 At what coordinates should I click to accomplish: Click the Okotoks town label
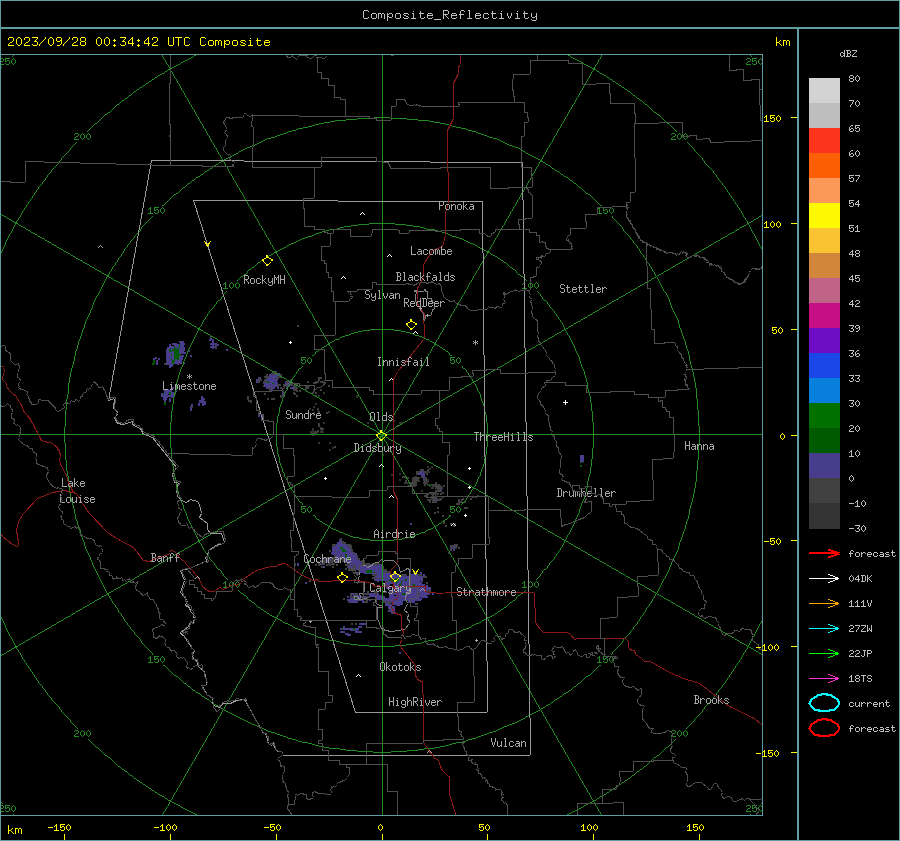pos(400,667)
